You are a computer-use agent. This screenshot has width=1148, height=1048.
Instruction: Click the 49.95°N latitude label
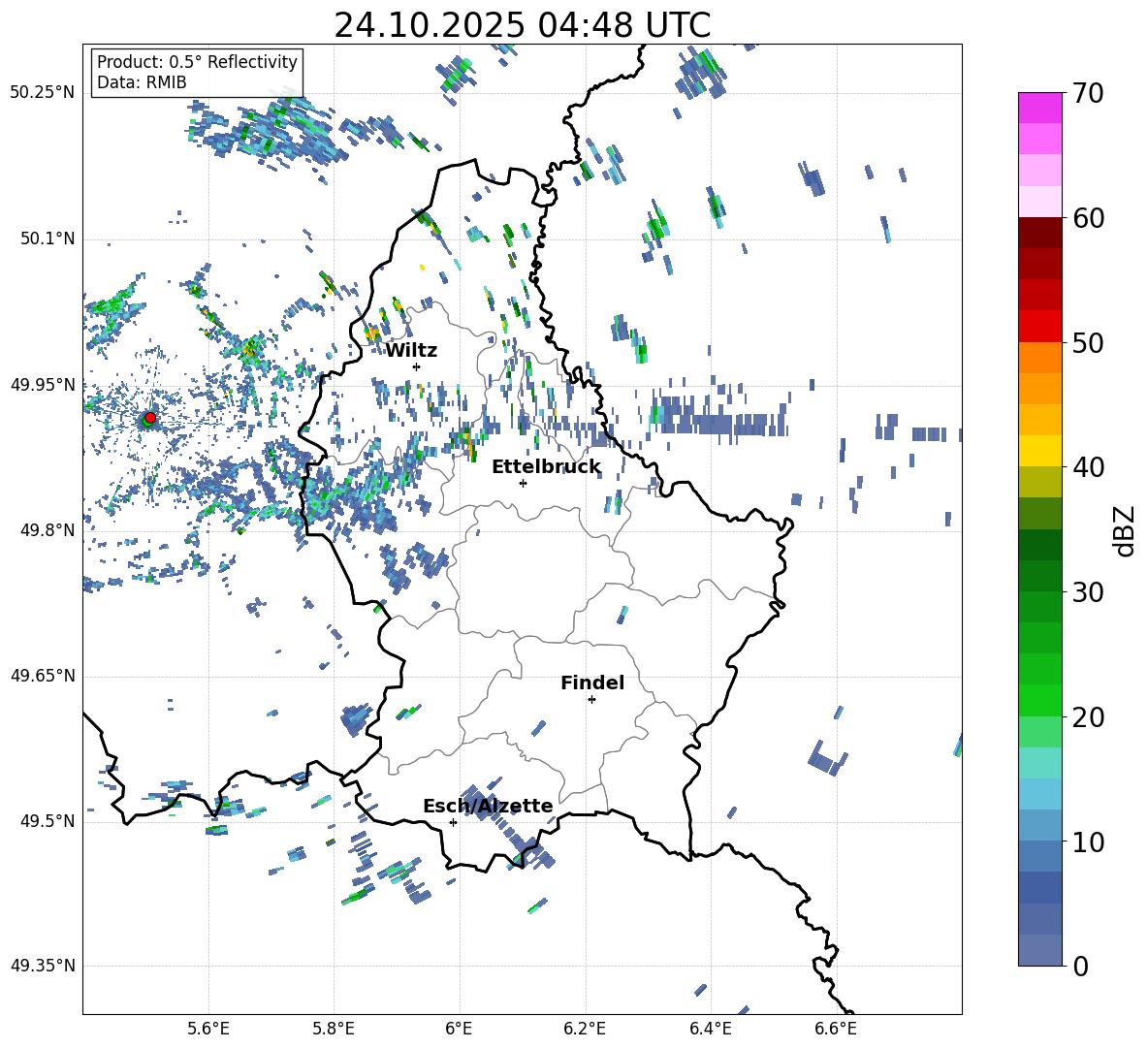pyautogui.click(x=44, y=384)
